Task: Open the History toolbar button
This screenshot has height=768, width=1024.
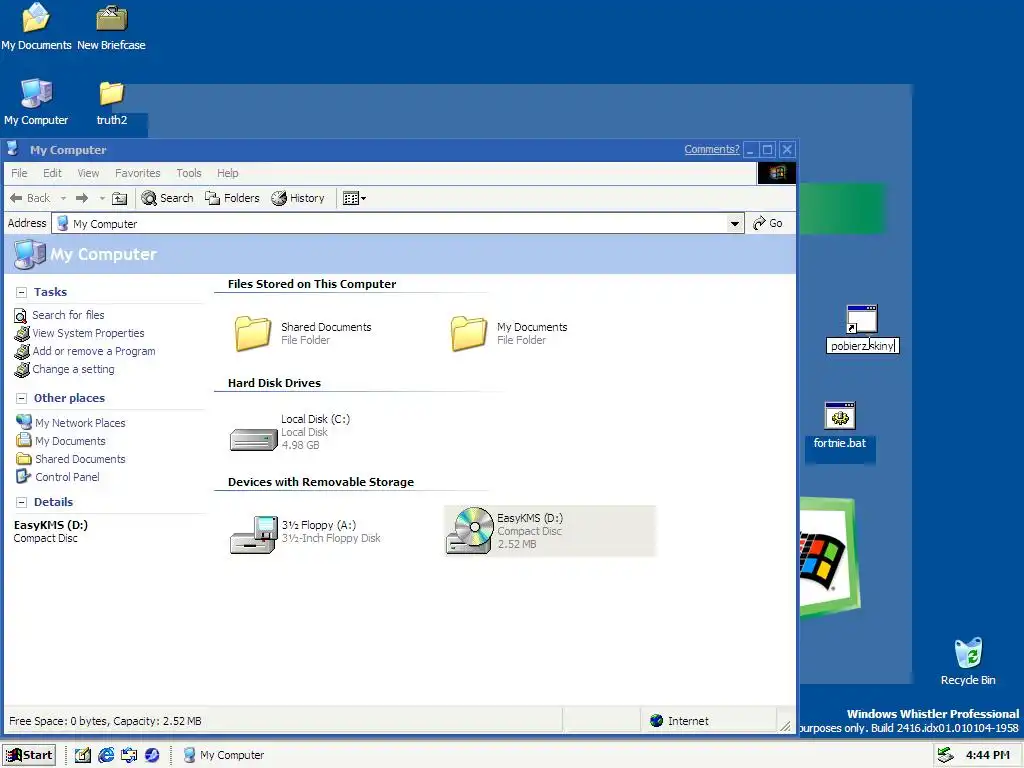Action: [298, 198]
